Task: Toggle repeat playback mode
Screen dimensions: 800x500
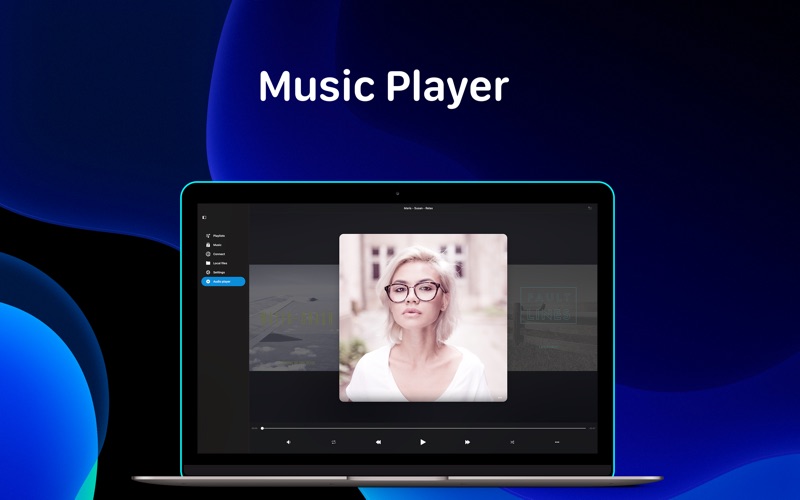Action: tap(333, 442)
